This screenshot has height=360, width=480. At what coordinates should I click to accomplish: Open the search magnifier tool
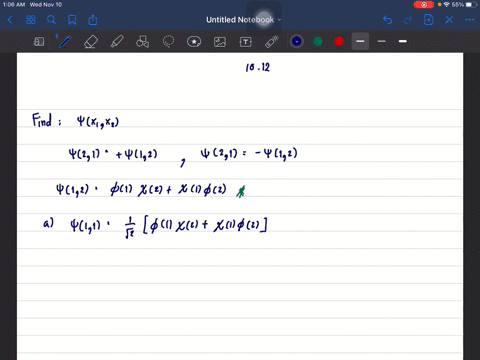tap(51, 20)
